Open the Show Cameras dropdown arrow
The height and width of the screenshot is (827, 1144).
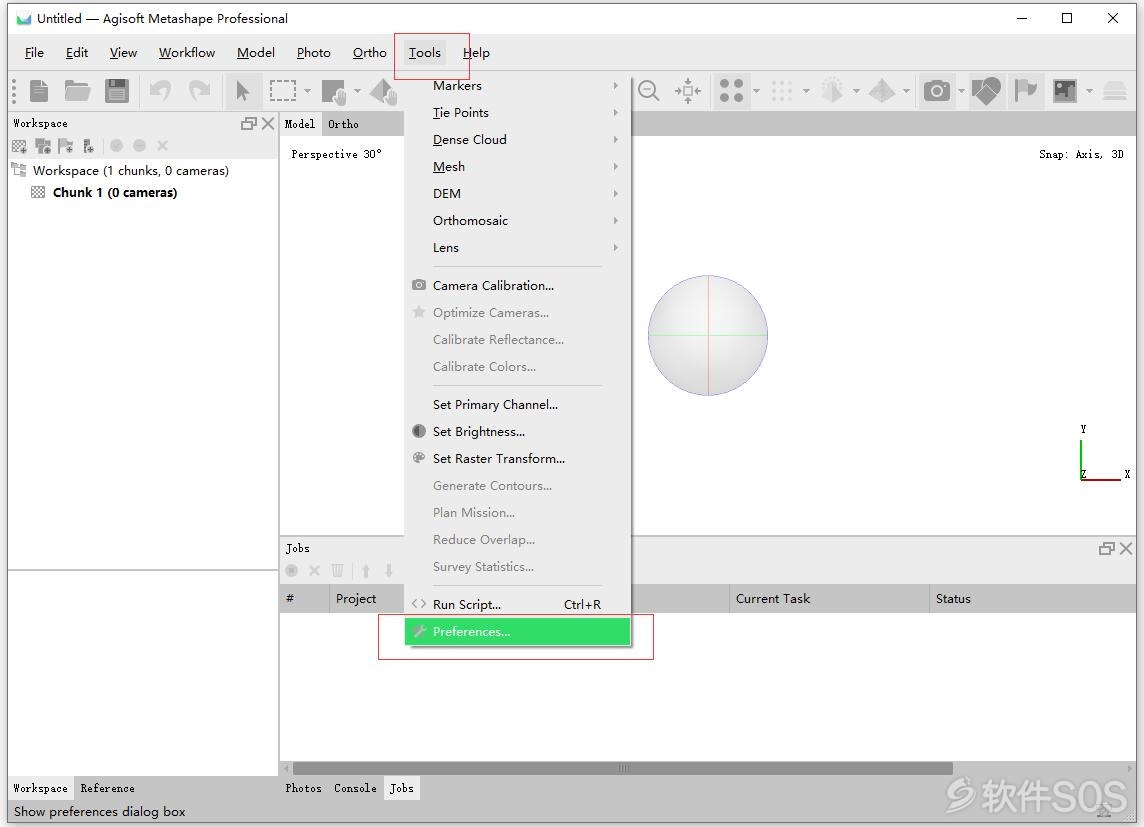coord(961,91)
